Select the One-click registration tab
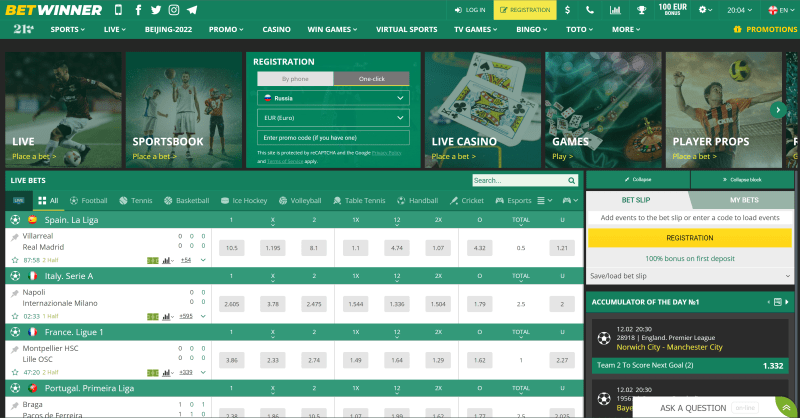Image resolution: width=800 pixels, height=418 pixels. click(x=371, y=79)
